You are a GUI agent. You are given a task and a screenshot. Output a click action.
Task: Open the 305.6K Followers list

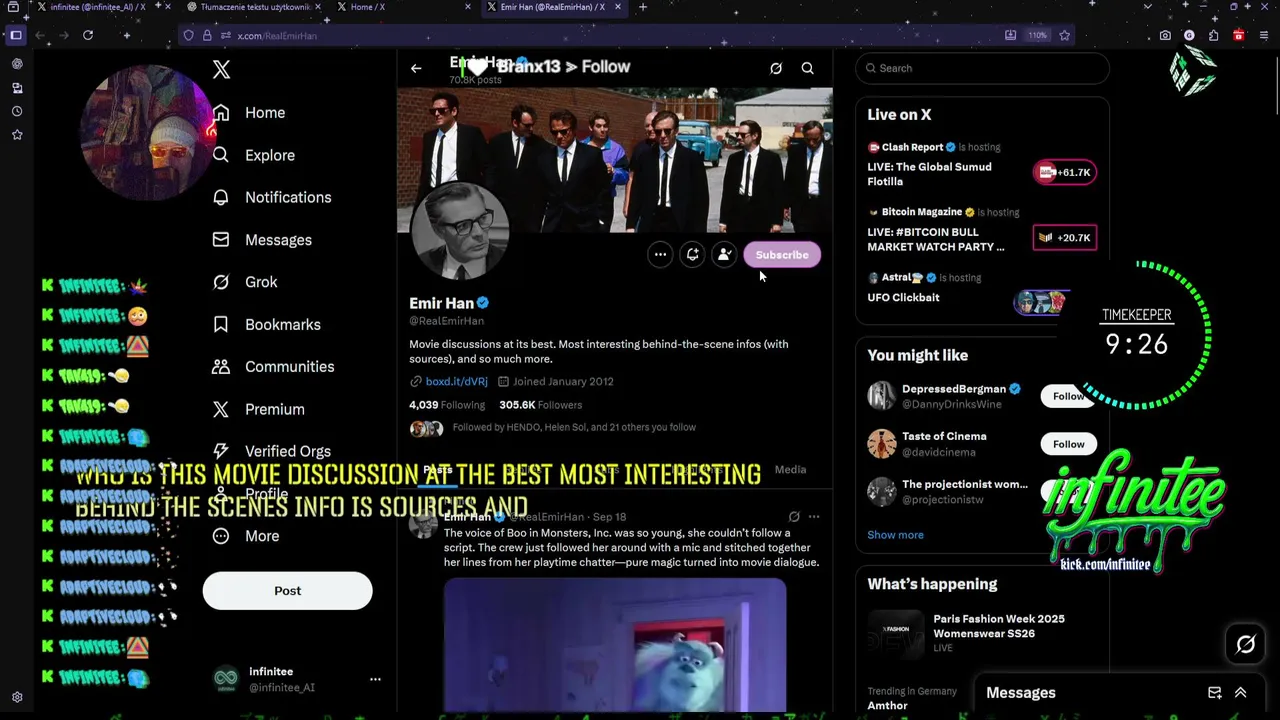click(540, 405)
